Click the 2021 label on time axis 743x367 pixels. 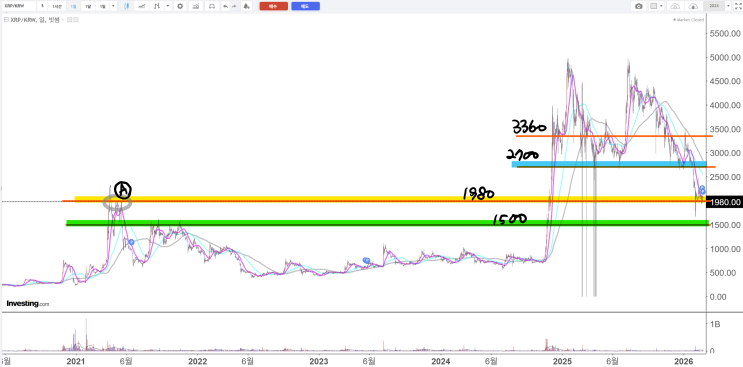pyautogui.click(x=76, y=361)
